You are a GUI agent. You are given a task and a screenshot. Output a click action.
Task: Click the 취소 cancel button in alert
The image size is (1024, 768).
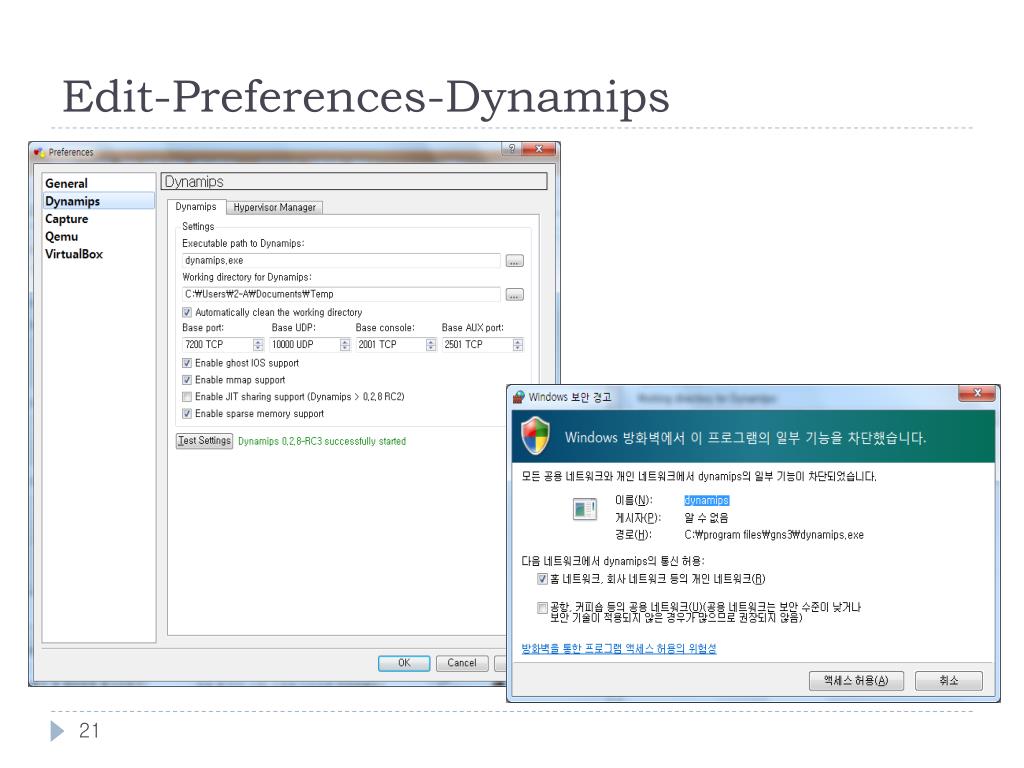coord(949,680)
